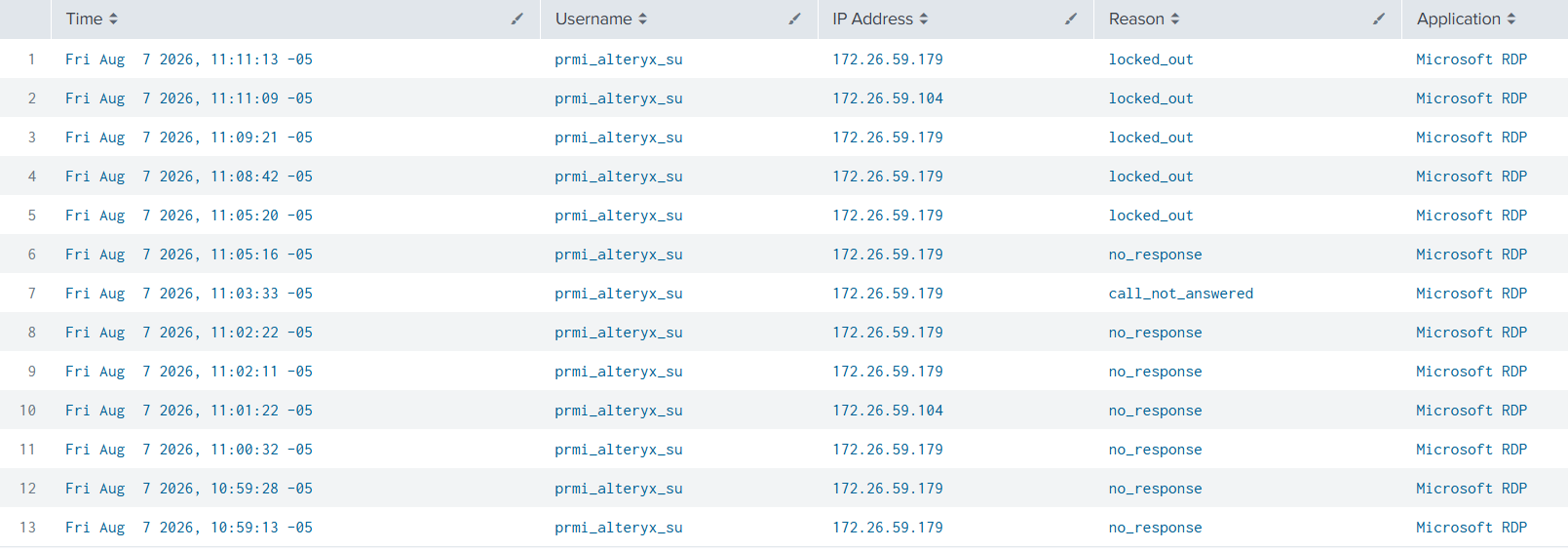1568x550 pixels.
Task: Click time 11:11:13 in row 1
Action: [x=189, y=59]
